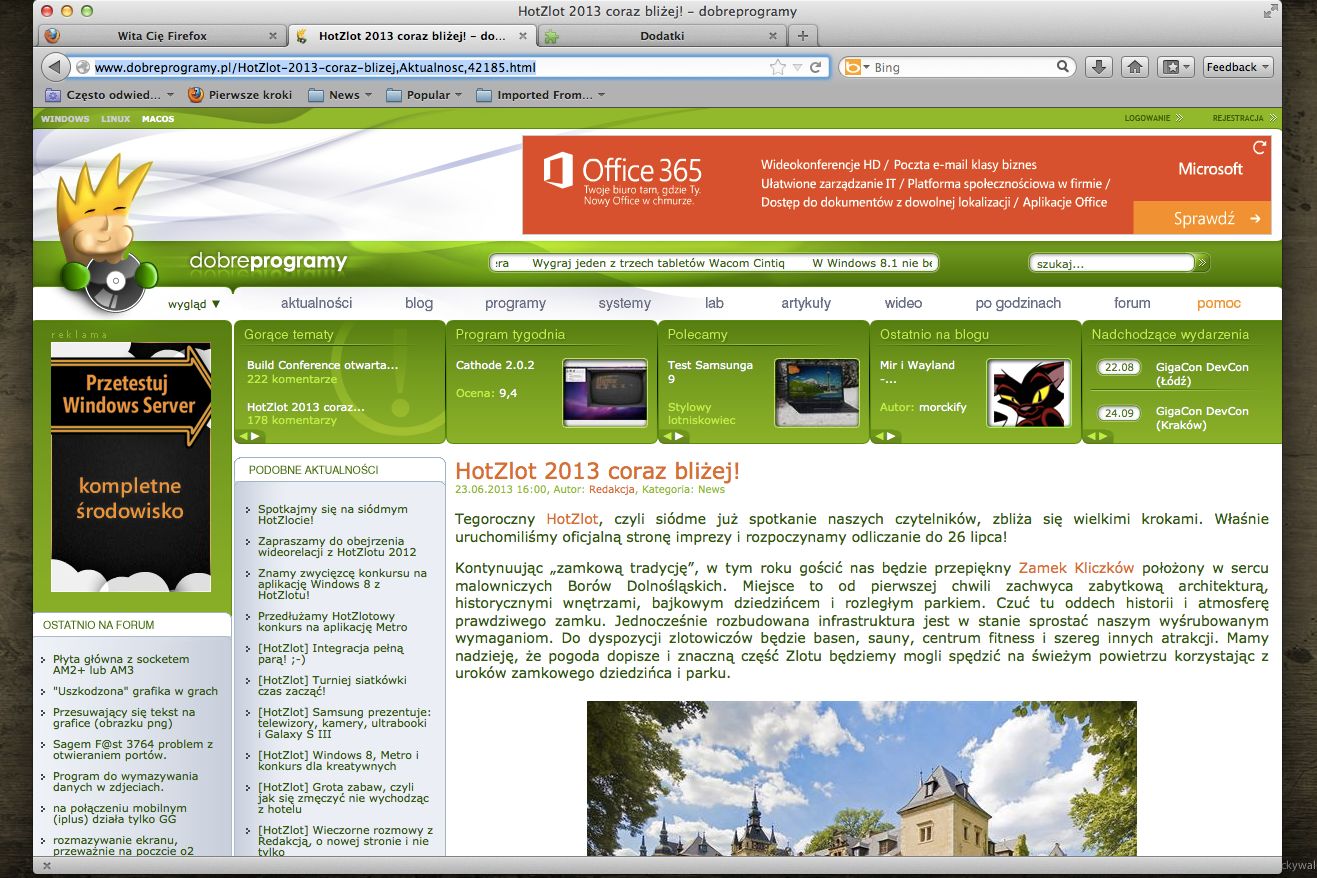Image resolution: width=1317 pixels, height=878 pixels.
Task: Open the 'forum' site menu
Action: [x=1132, y=303]
